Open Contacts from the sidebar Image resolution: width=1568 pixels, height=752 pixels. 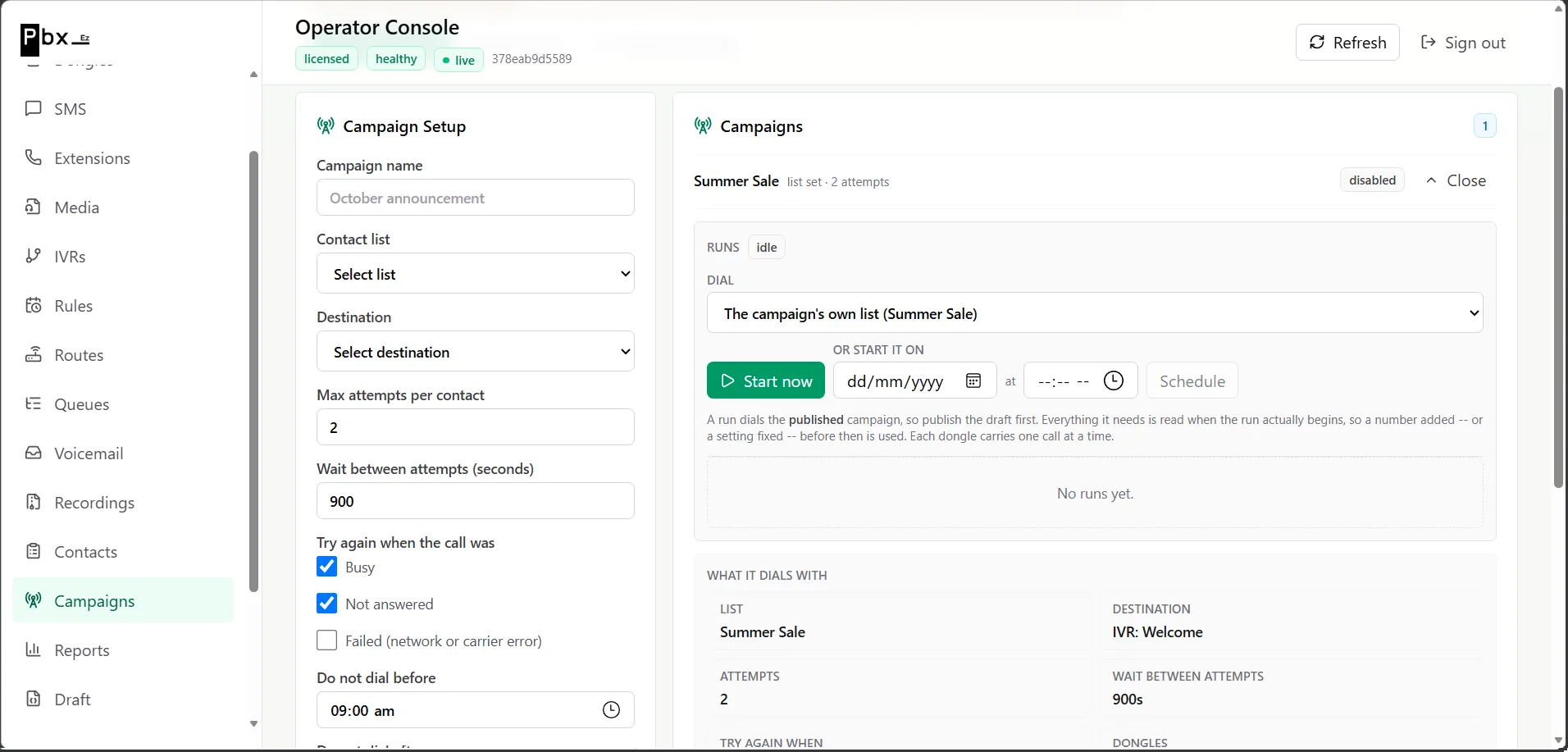click(x=123, y=551)
